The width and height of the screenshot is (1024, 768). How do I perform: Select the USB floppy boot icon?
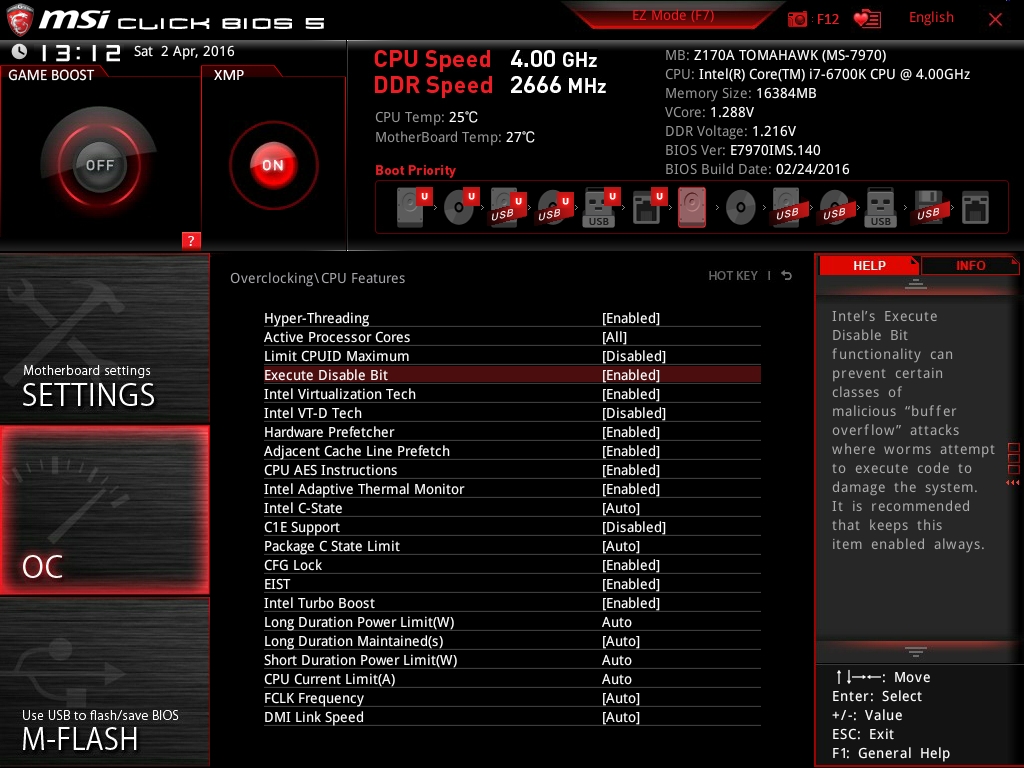tap(928, 208)
